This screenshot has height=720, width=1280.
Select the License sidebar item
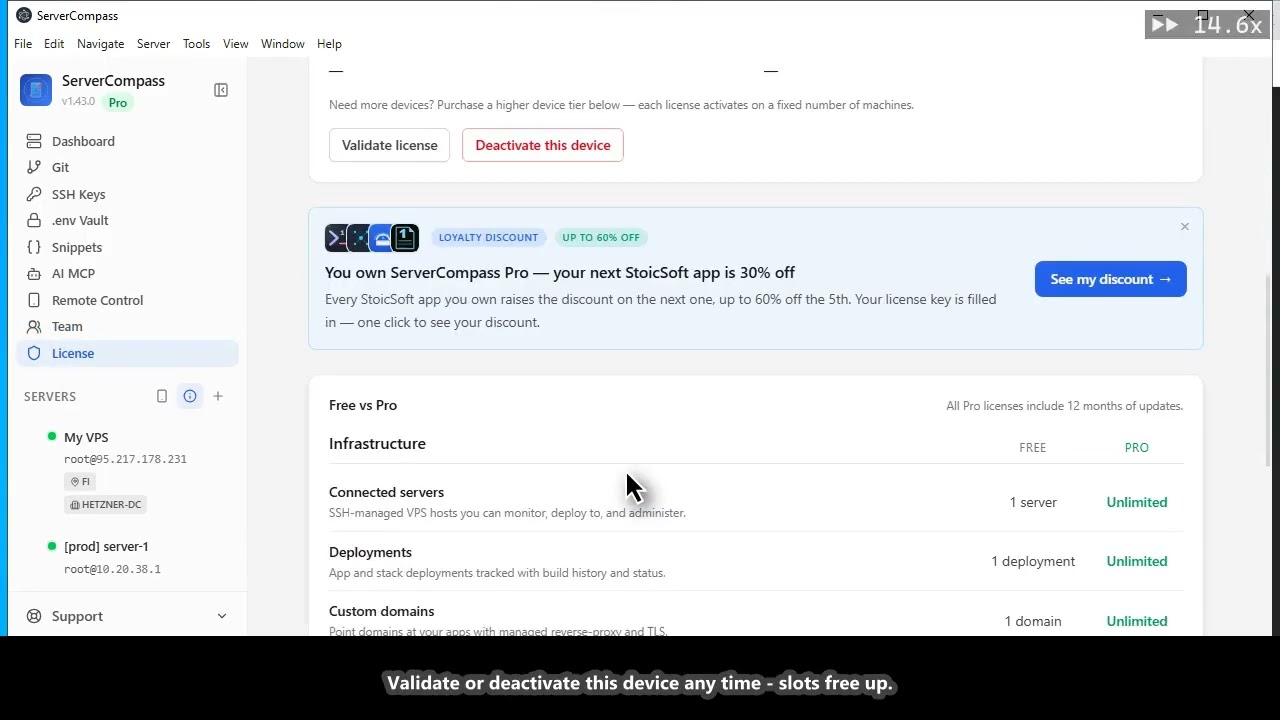(128, 353)
